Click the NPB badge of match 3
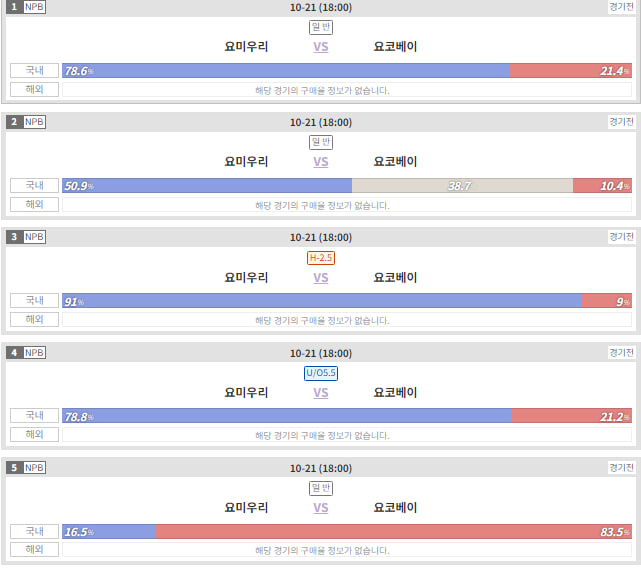Screen dimensions: 641x572 pos(34,237)
